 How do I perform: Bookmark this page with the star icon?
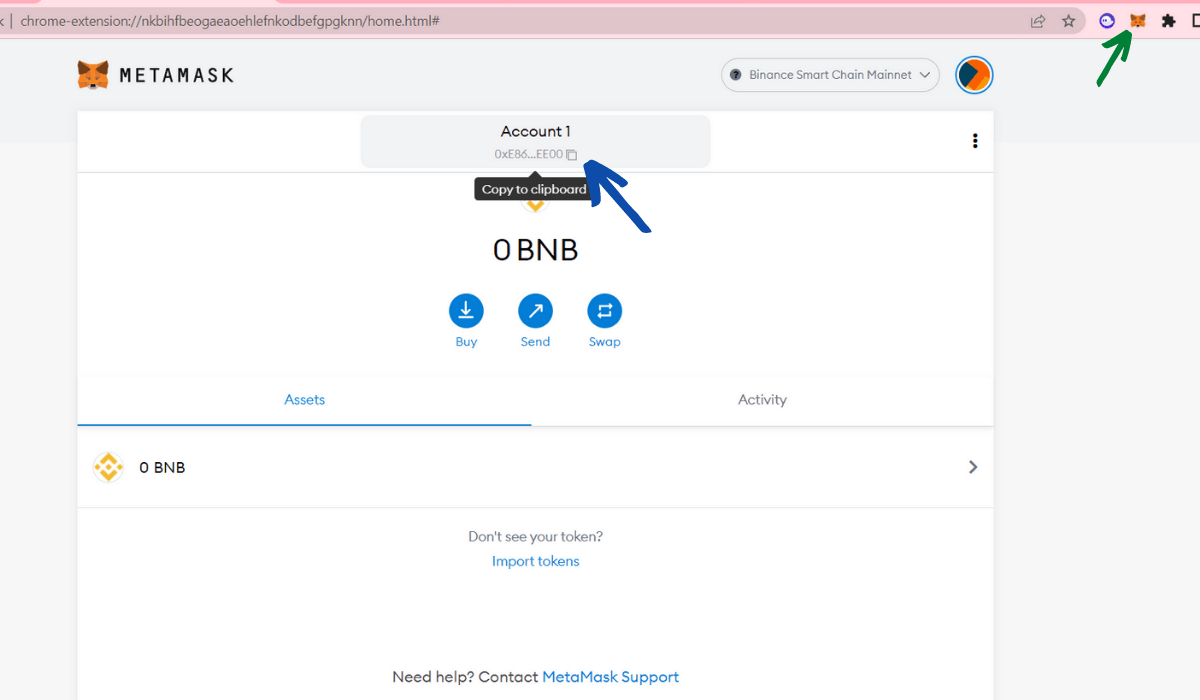(x=1068, y=20)
